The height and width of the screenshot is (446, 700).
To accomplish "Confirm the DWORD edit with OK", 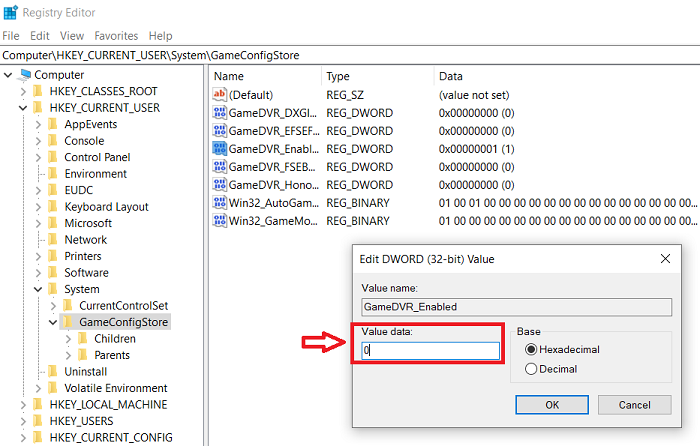I will 552,405.
